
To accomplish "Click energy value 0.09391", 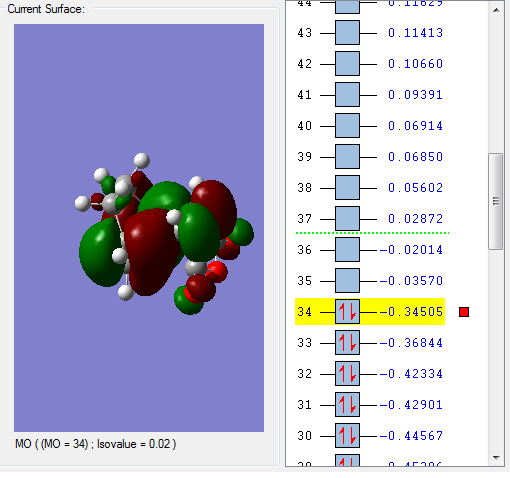I will [x=415, y=95].
